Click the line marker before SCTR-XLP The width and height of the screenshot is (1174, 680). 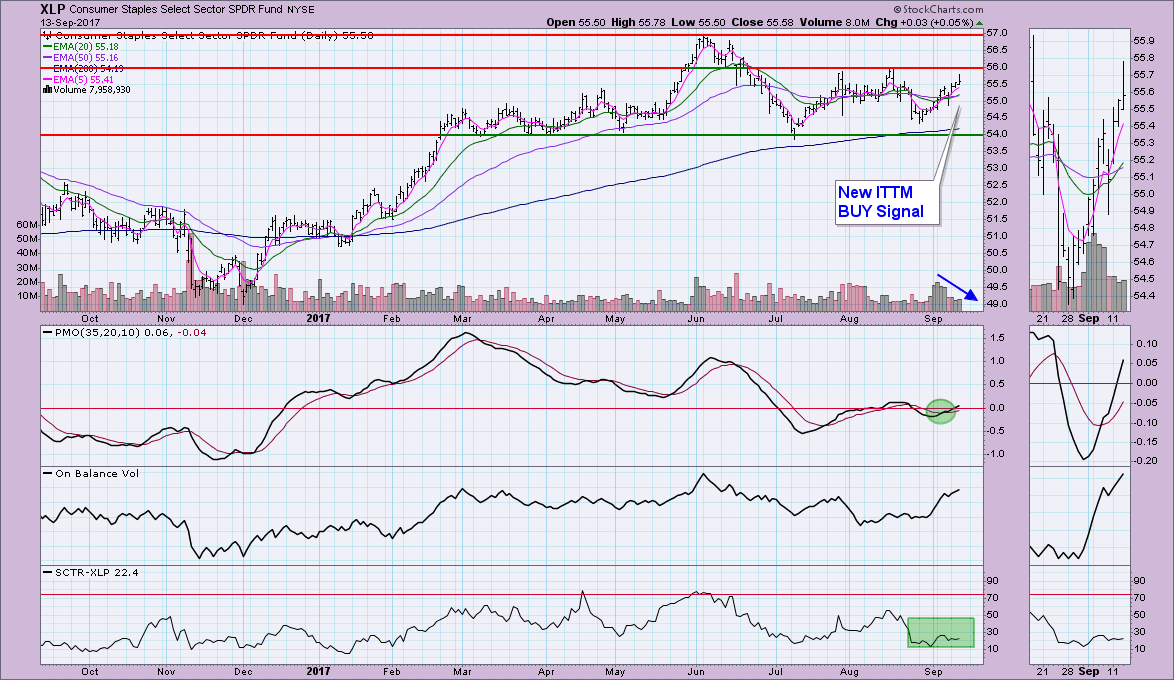48,572
